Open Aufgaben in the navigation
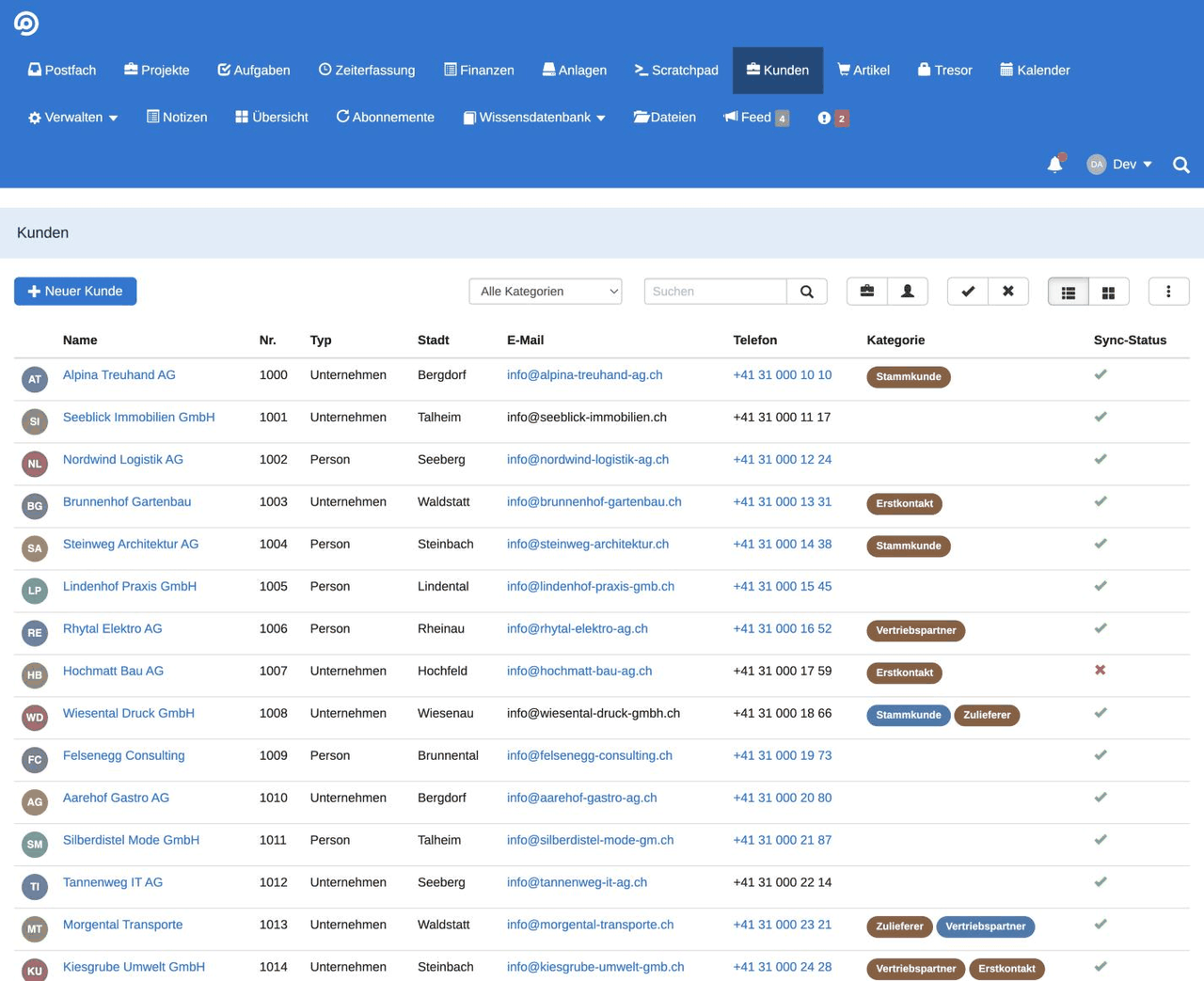Image resolution: width=1204 pixels, height=981 pixels. pyautogui.click(x=254, y=71)
